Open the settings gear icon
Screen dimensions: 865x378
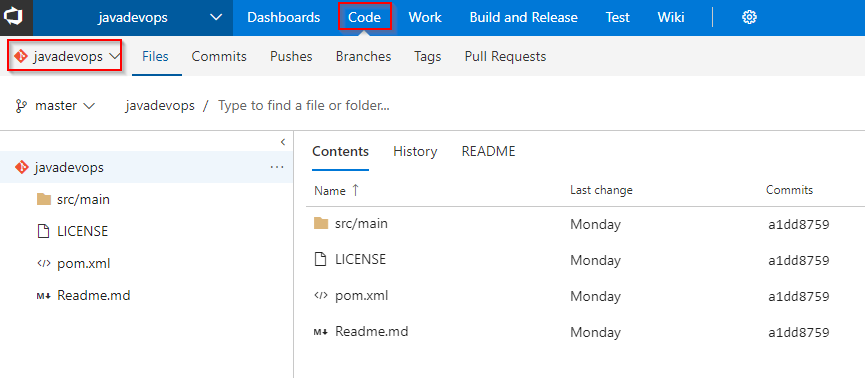click(749, 18)
